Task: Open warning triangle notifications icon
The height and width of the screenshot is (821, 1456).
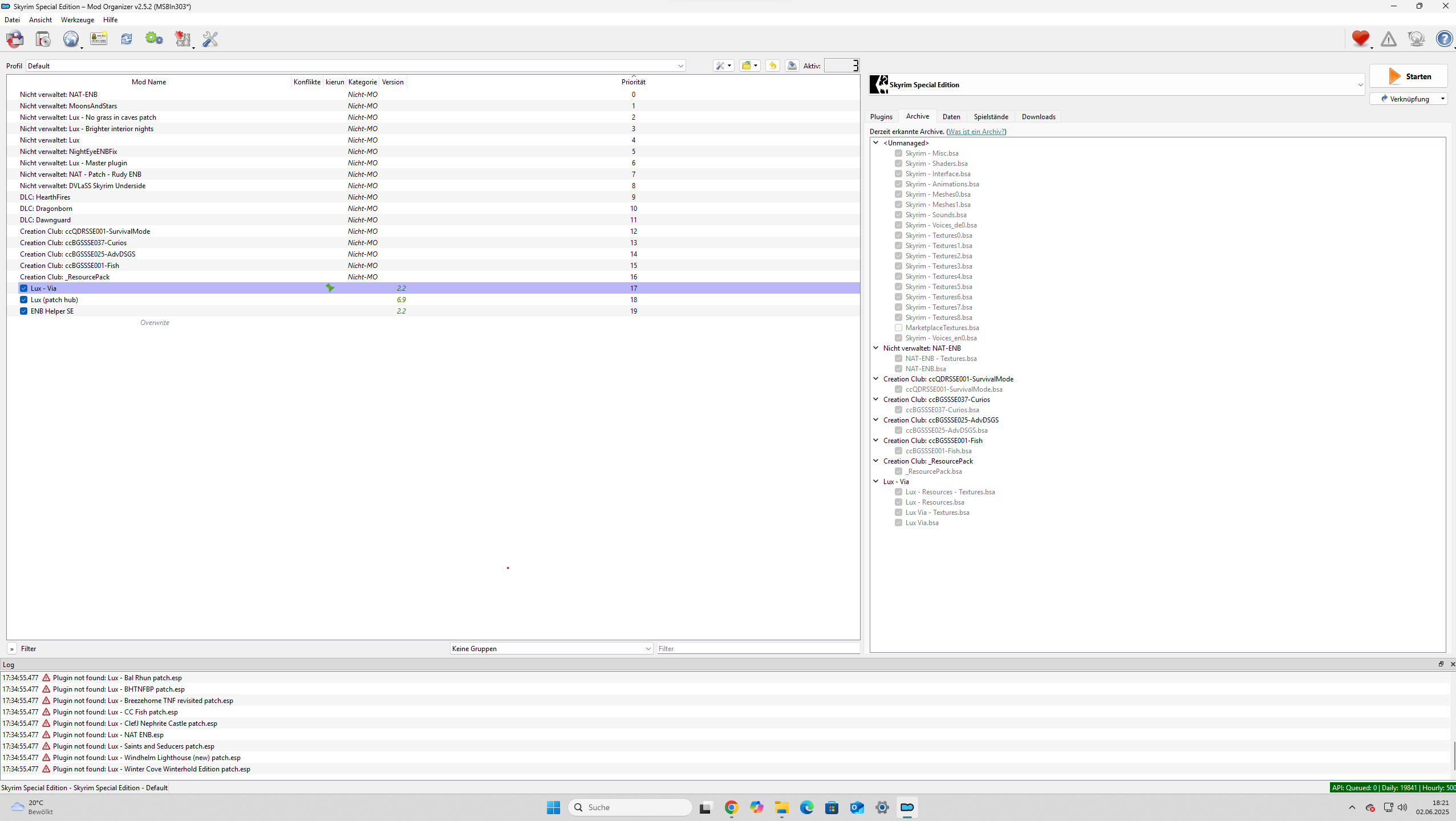Action: (1388, 39)
